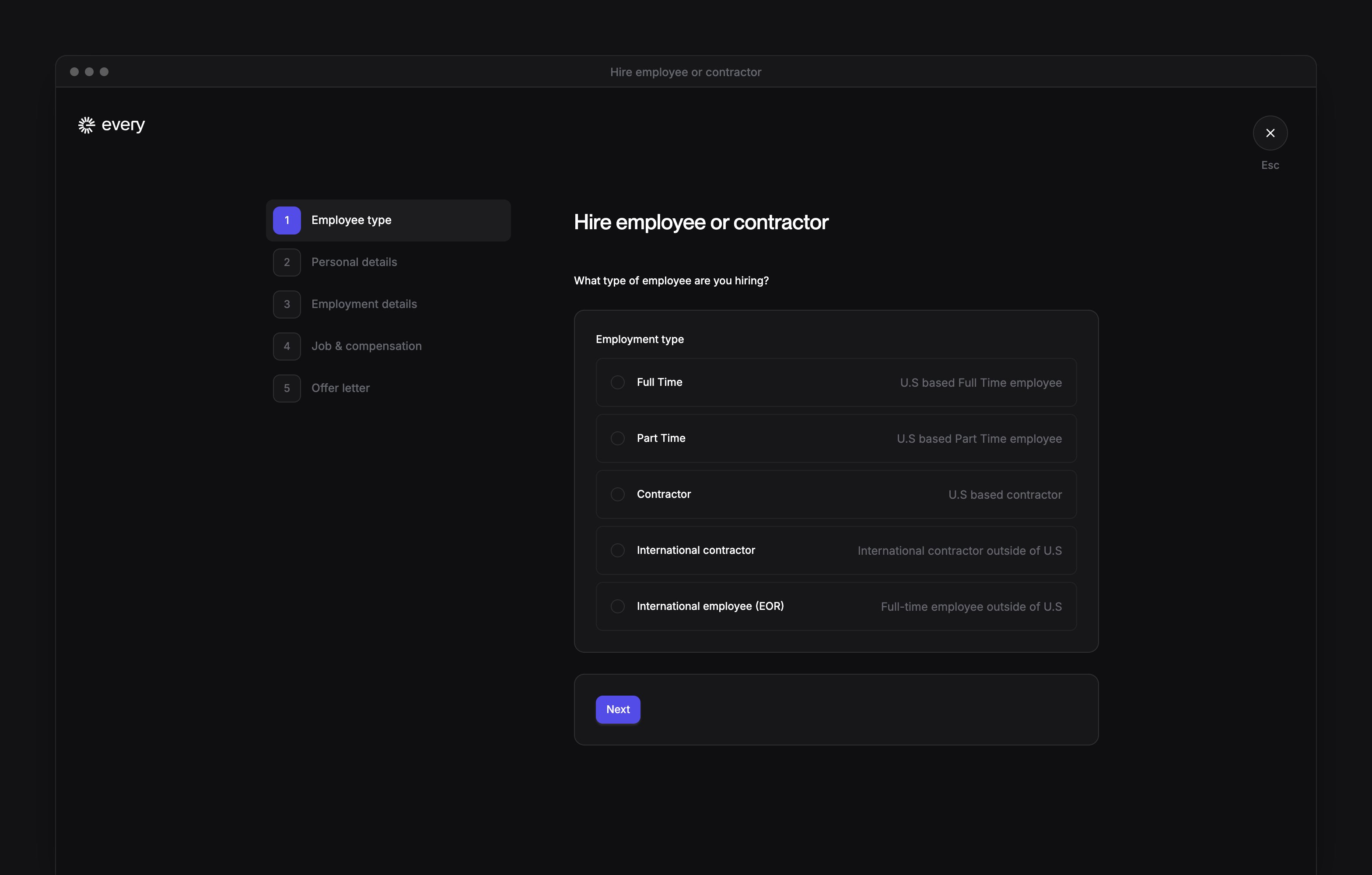Close the hire dialog with the X button

click(1270, 133)
